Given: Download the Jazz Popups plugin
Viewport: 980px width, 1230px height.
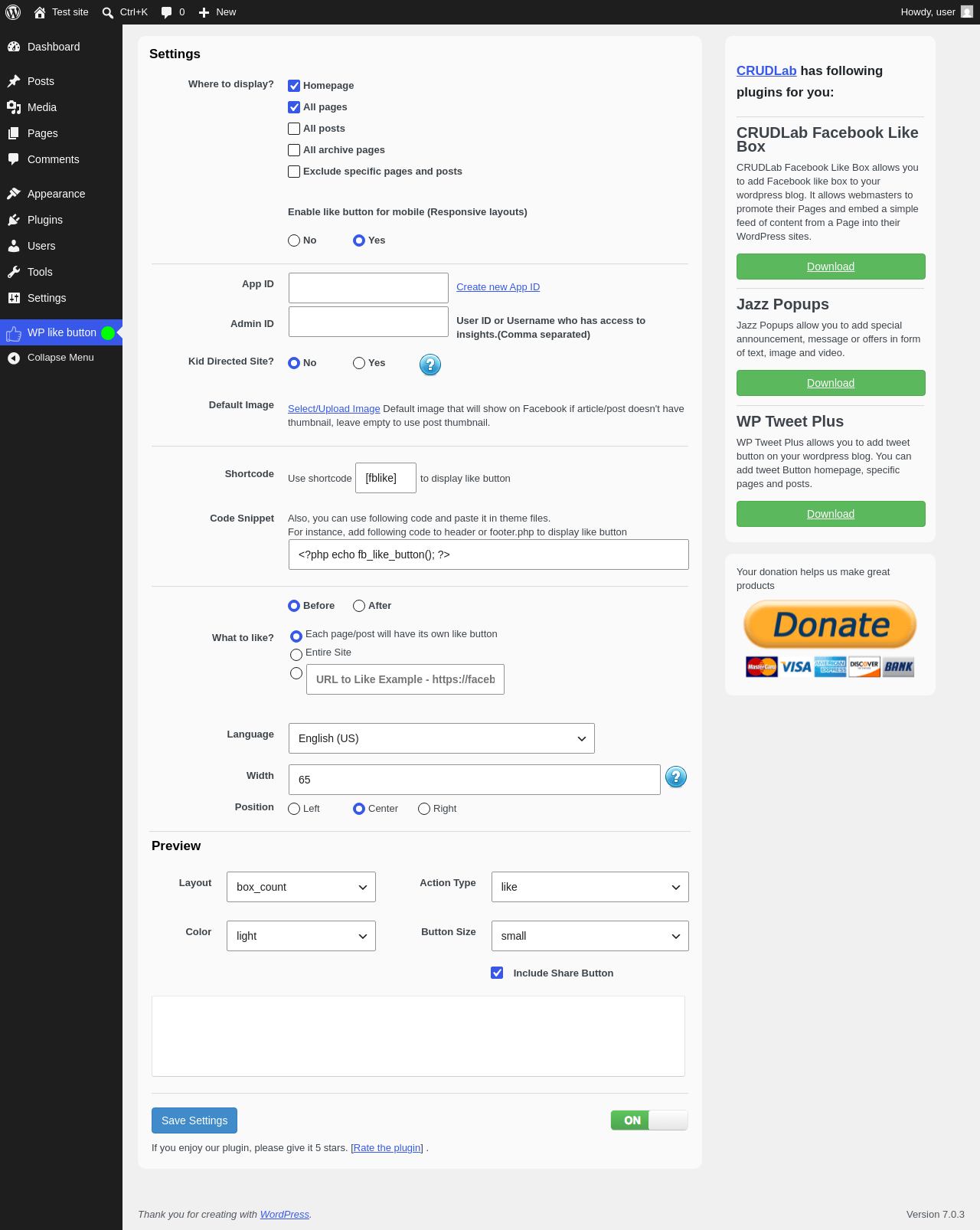Looking at the screenshot, I should [x=831, y=383].
